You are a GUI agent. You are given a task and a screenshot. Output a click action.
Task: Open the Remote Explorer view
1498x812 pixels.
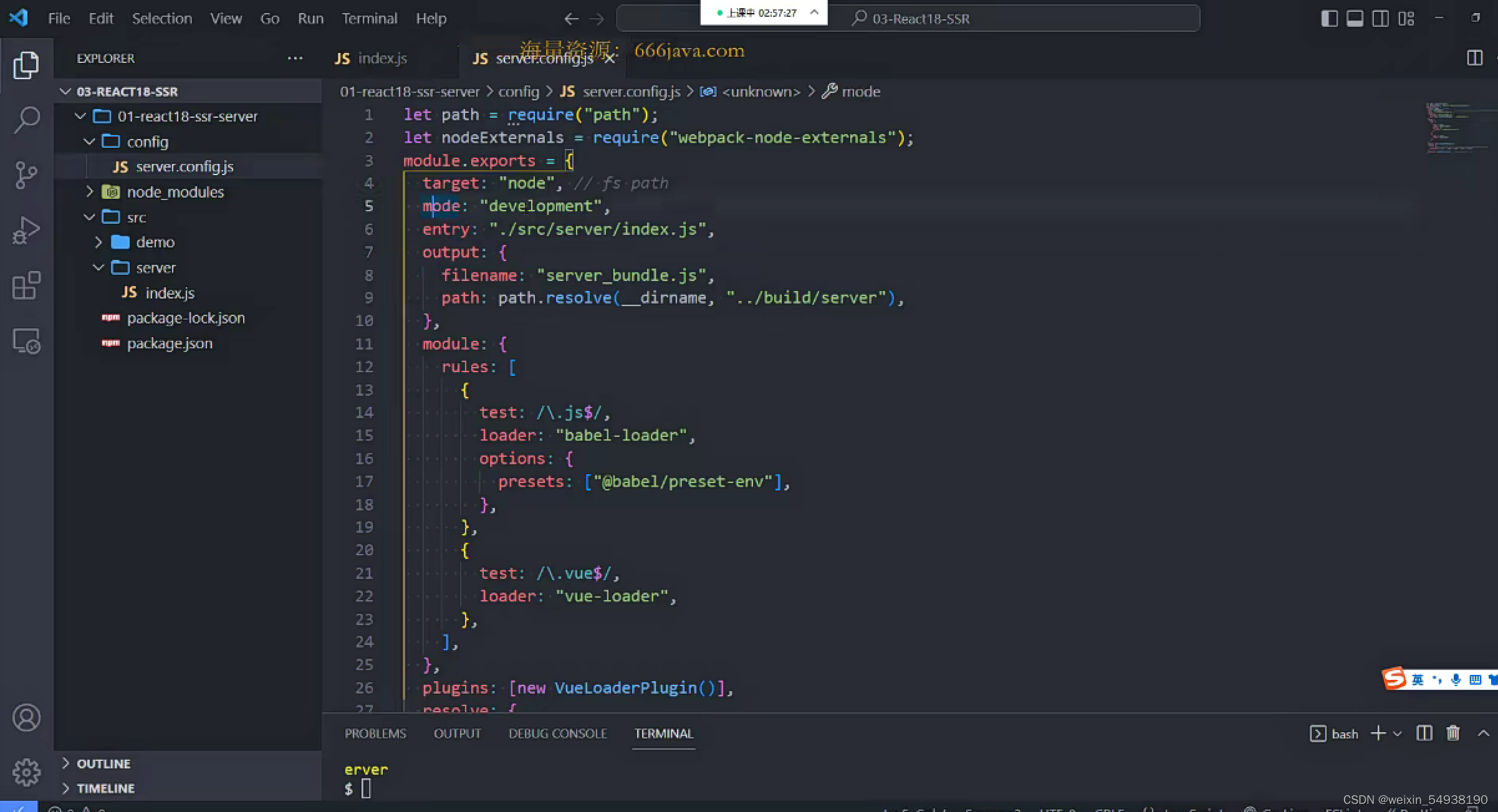coord(26,341)
